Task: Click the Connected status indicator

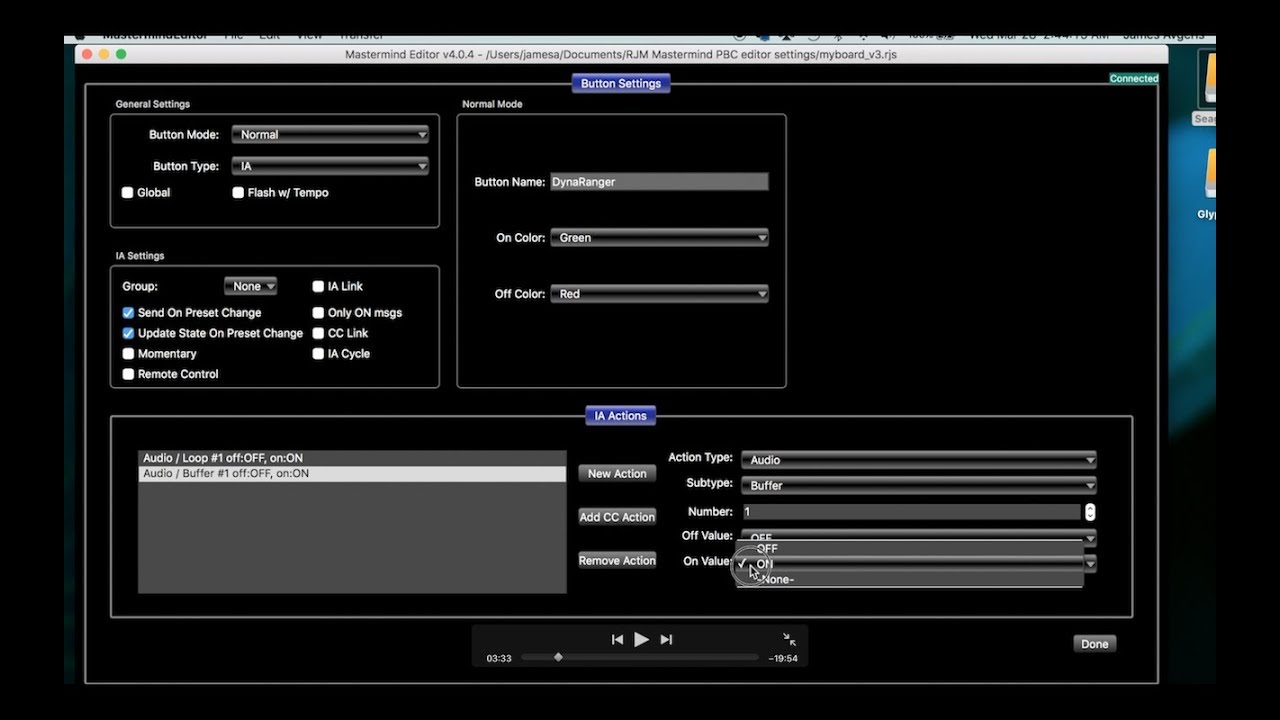Action: point(1134,78)
